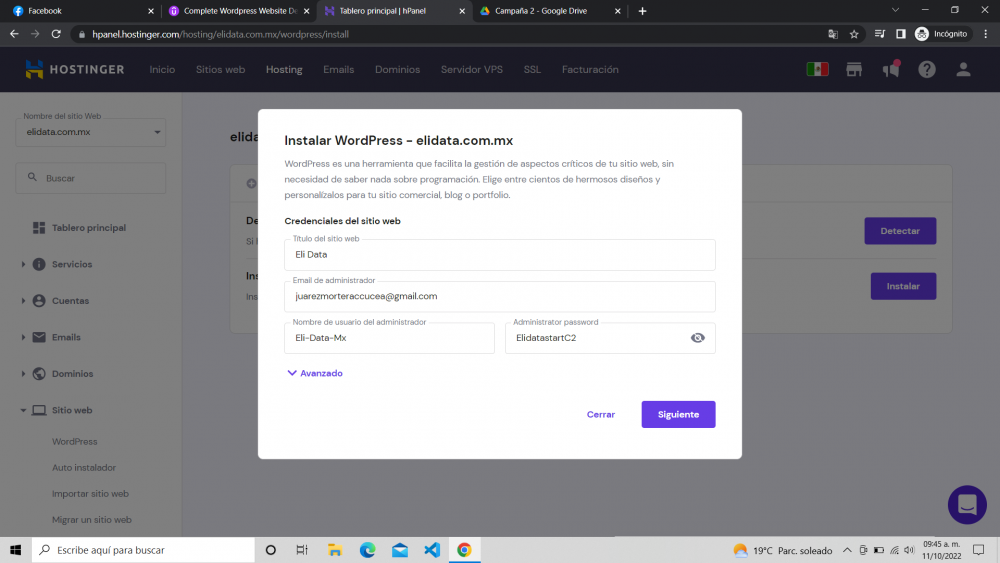Open Importar sitio web in sidebar
The image size is (1000, 563).
90,494
